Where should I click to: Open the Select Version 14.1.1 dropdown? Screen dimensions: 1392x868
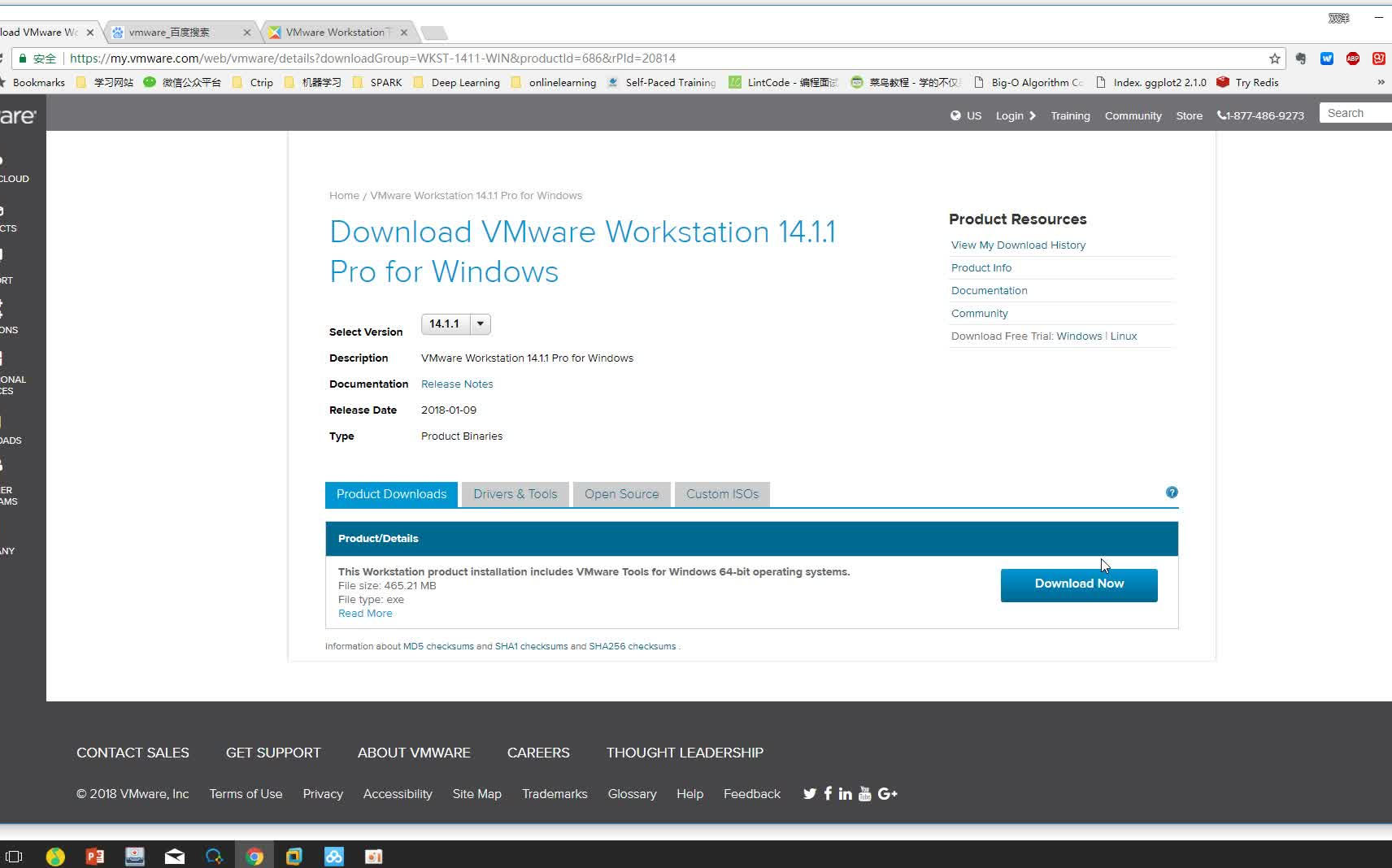click(456, 324)
